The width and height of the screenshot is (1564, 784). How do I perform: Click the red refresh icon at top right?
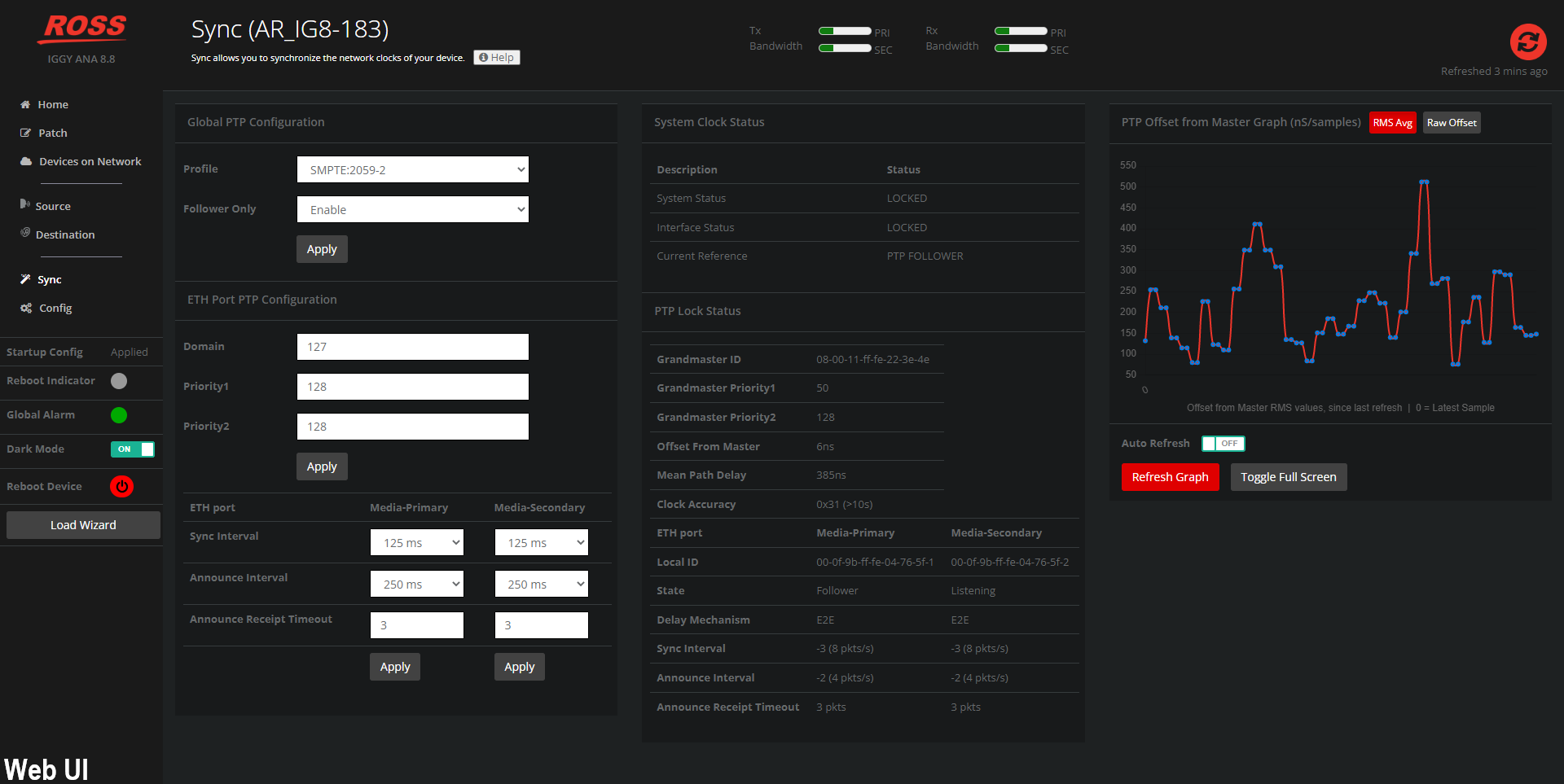[1528, 42]
